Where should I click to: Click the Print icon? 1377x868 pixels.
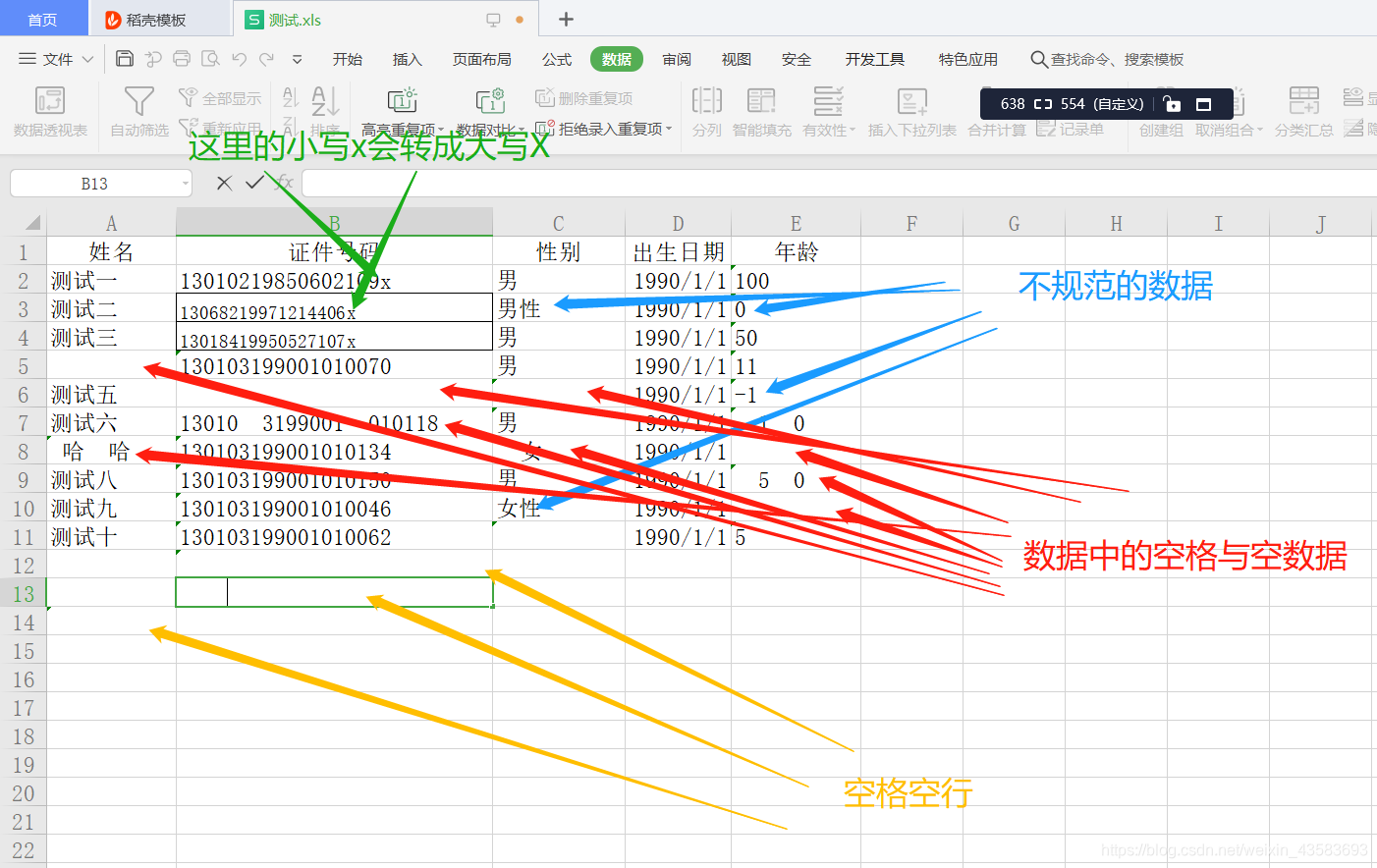pyautogui.click(x=182, y=59)
